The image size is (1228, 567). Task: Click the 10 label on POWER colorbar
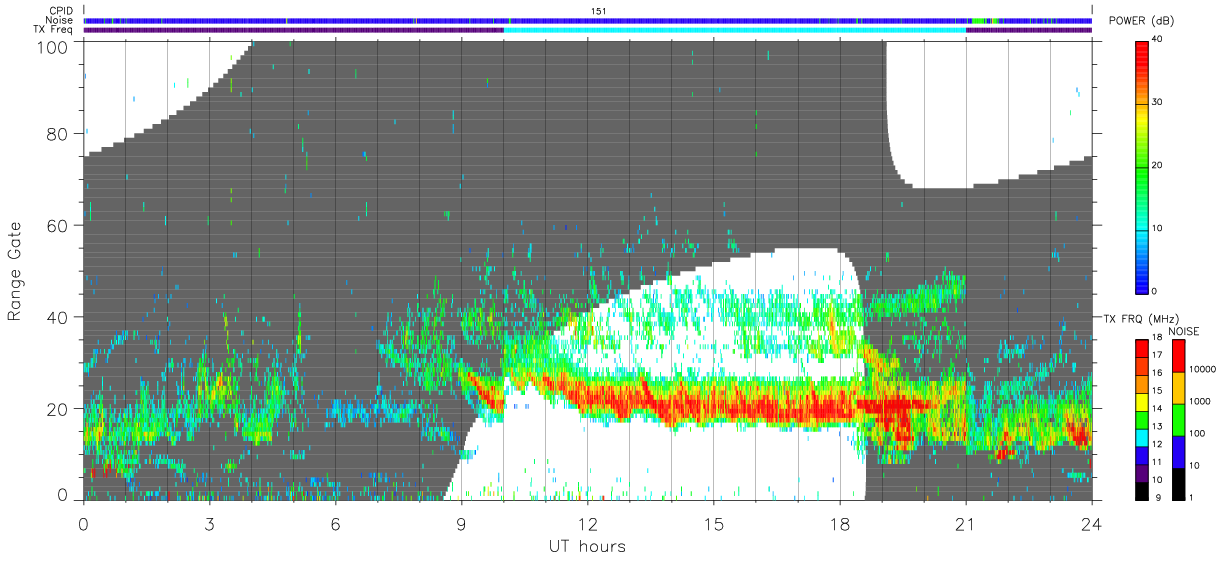pos(1157,228)
